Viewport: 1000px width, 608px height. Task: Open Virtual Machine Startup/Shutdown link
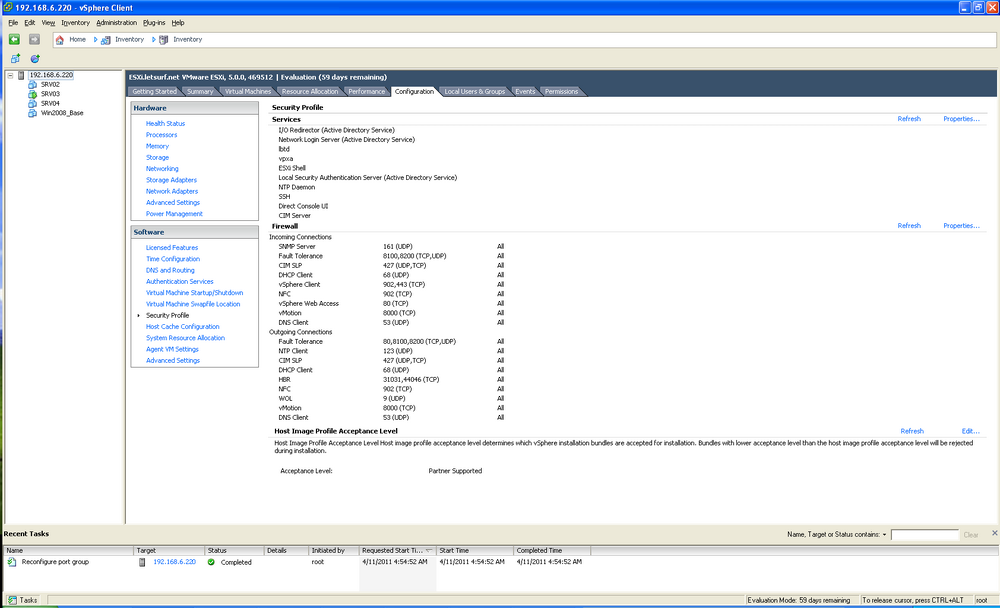coord(195,293)
